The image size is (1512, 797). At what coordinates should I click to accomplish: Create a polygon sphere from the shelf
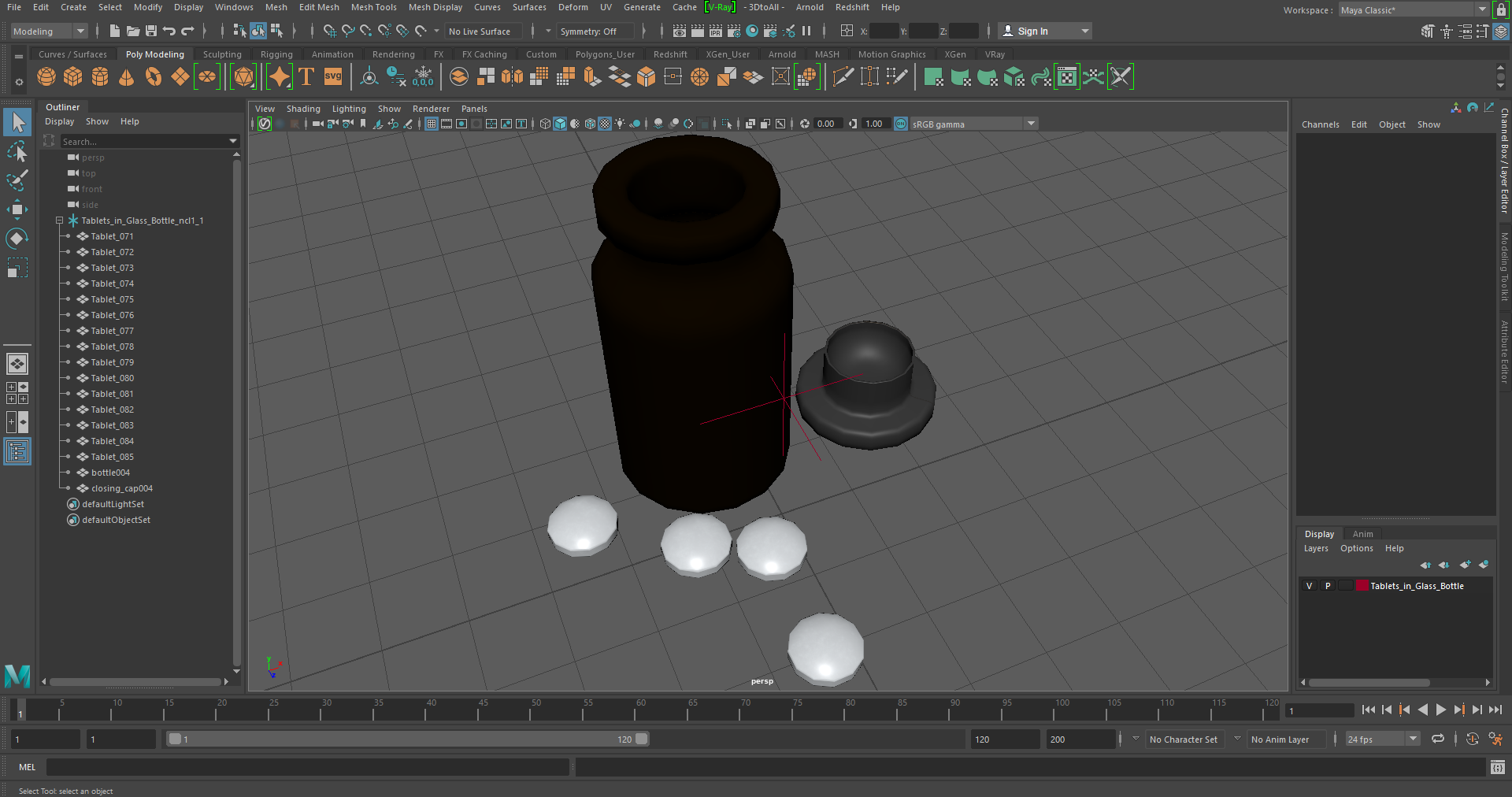point(46,76)
